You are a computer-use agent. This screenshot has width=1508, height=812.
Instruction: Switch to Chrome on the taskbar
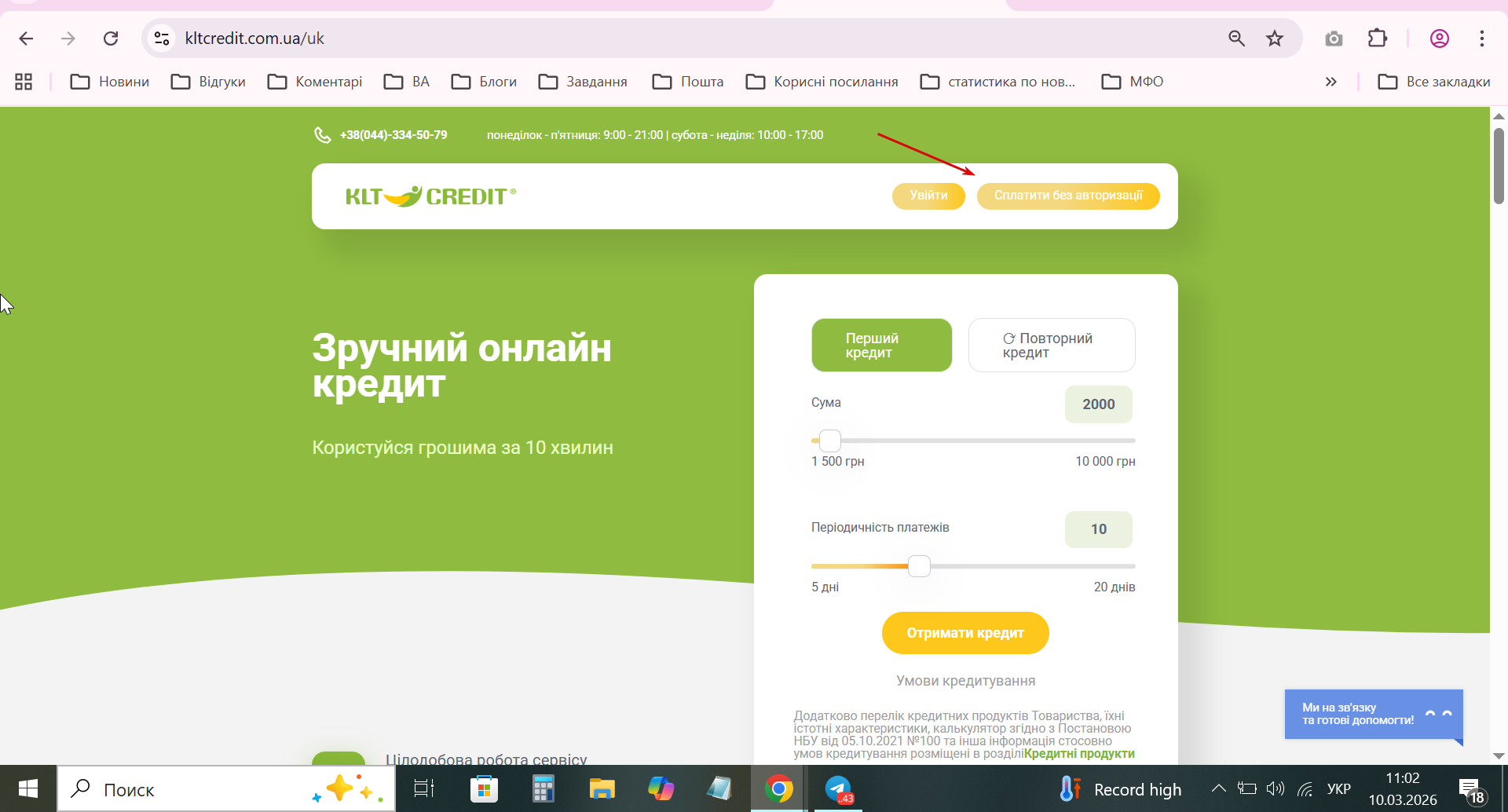click(x=778, y=788)
